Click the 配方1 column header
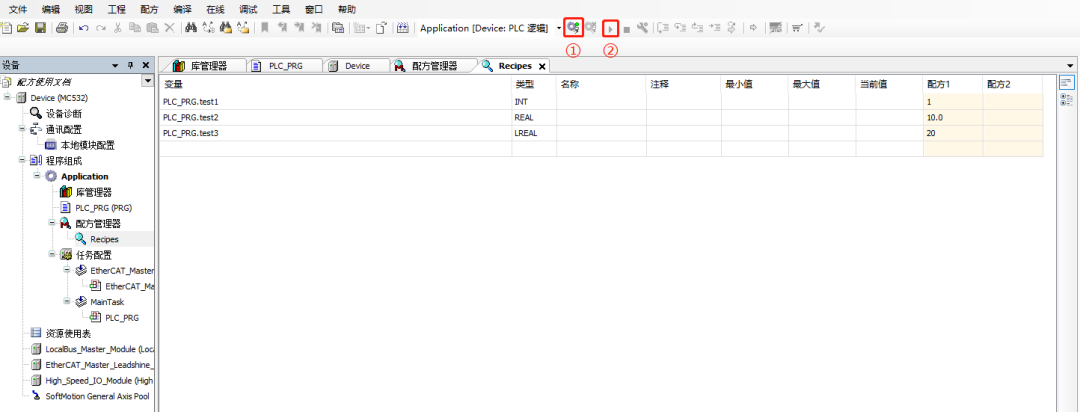Viewport: 1080px width, 412px height. (953, 84)
